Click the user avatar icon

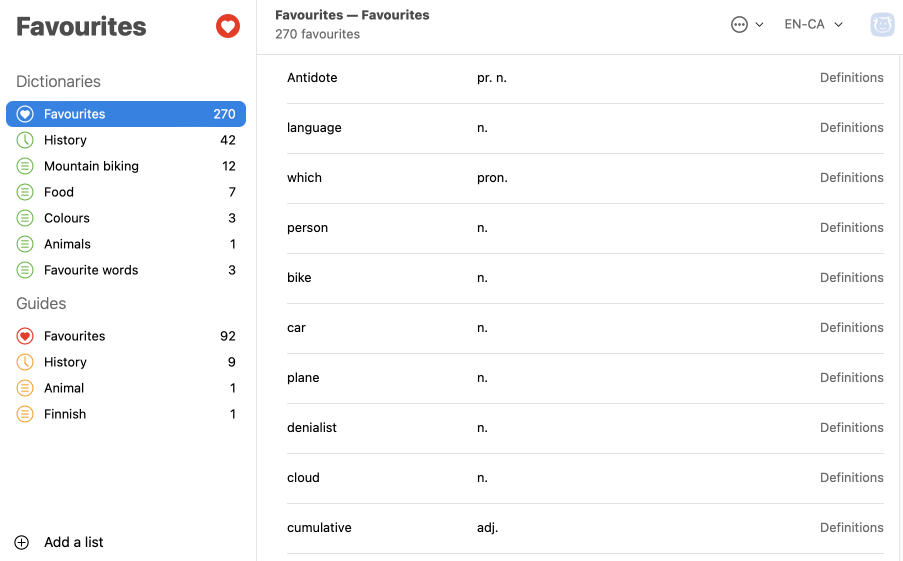(882, 25)
